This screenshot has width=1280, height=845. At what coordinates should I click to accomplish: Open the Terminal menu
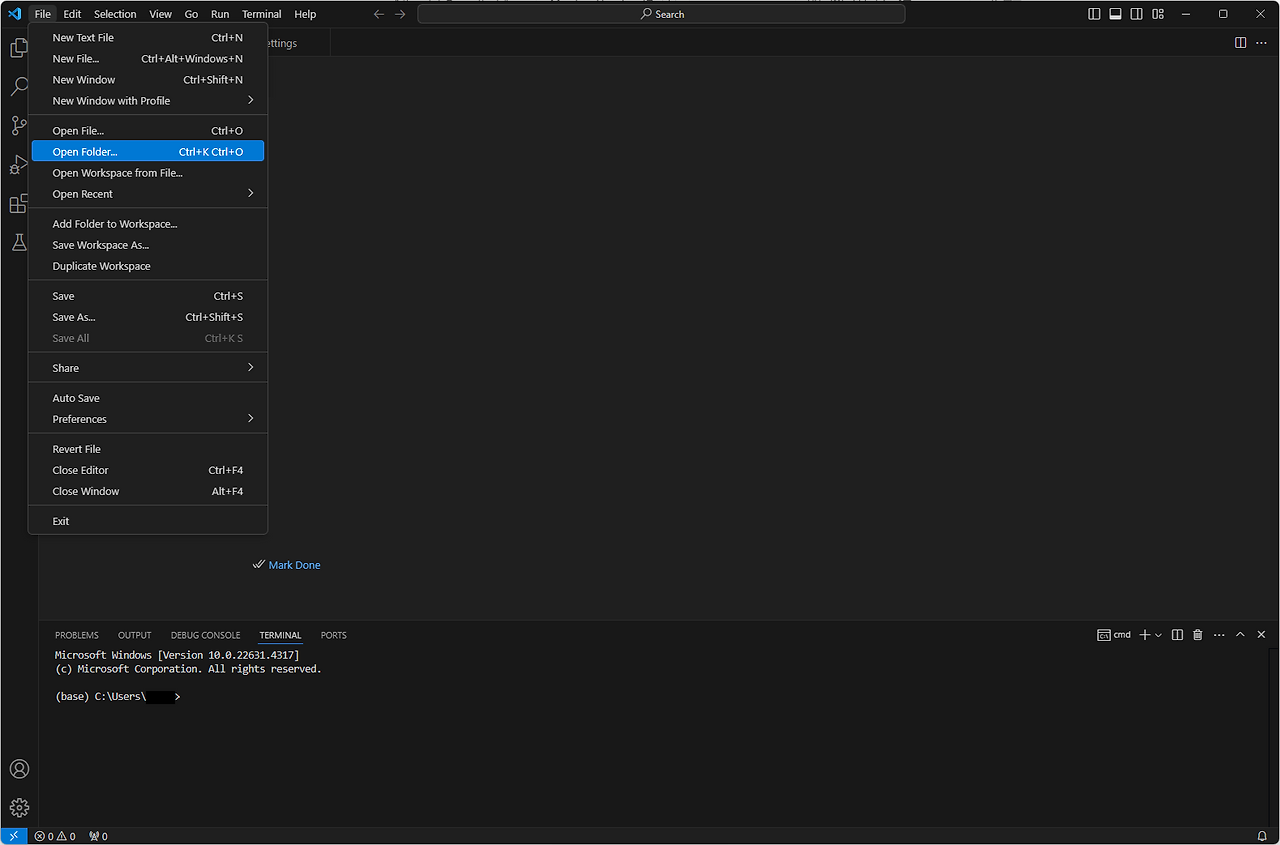point(261,13)
